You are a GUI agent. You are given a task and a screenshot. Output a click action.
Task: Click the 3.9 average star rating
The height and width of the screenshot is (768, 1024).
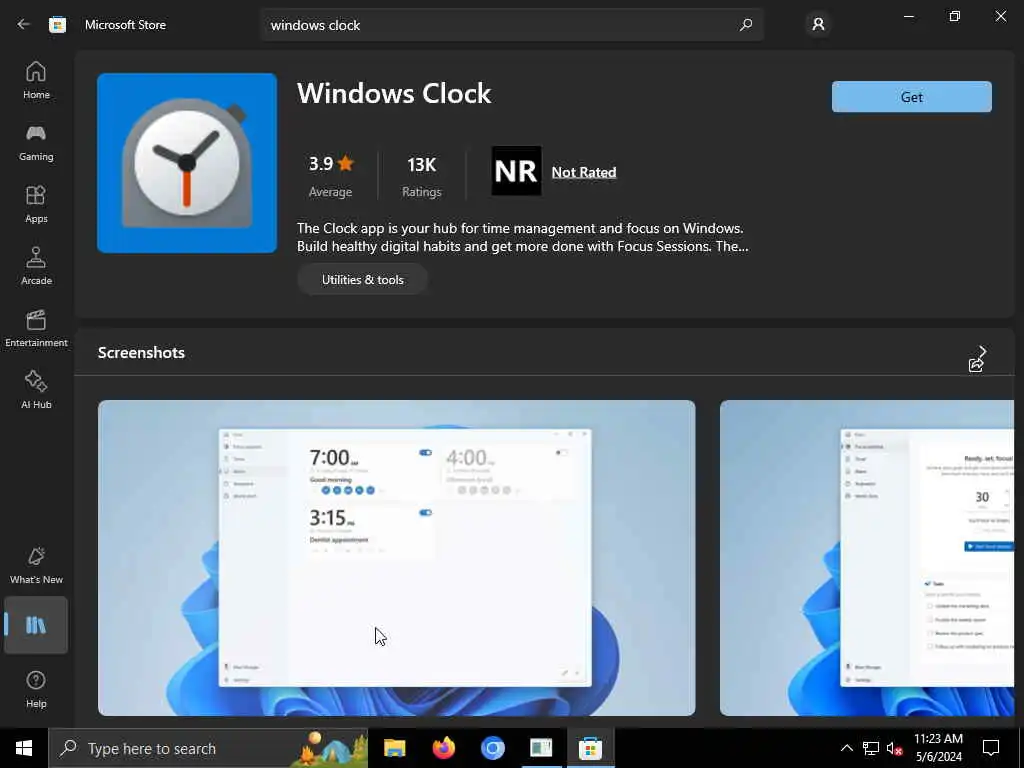click(330, 175)
